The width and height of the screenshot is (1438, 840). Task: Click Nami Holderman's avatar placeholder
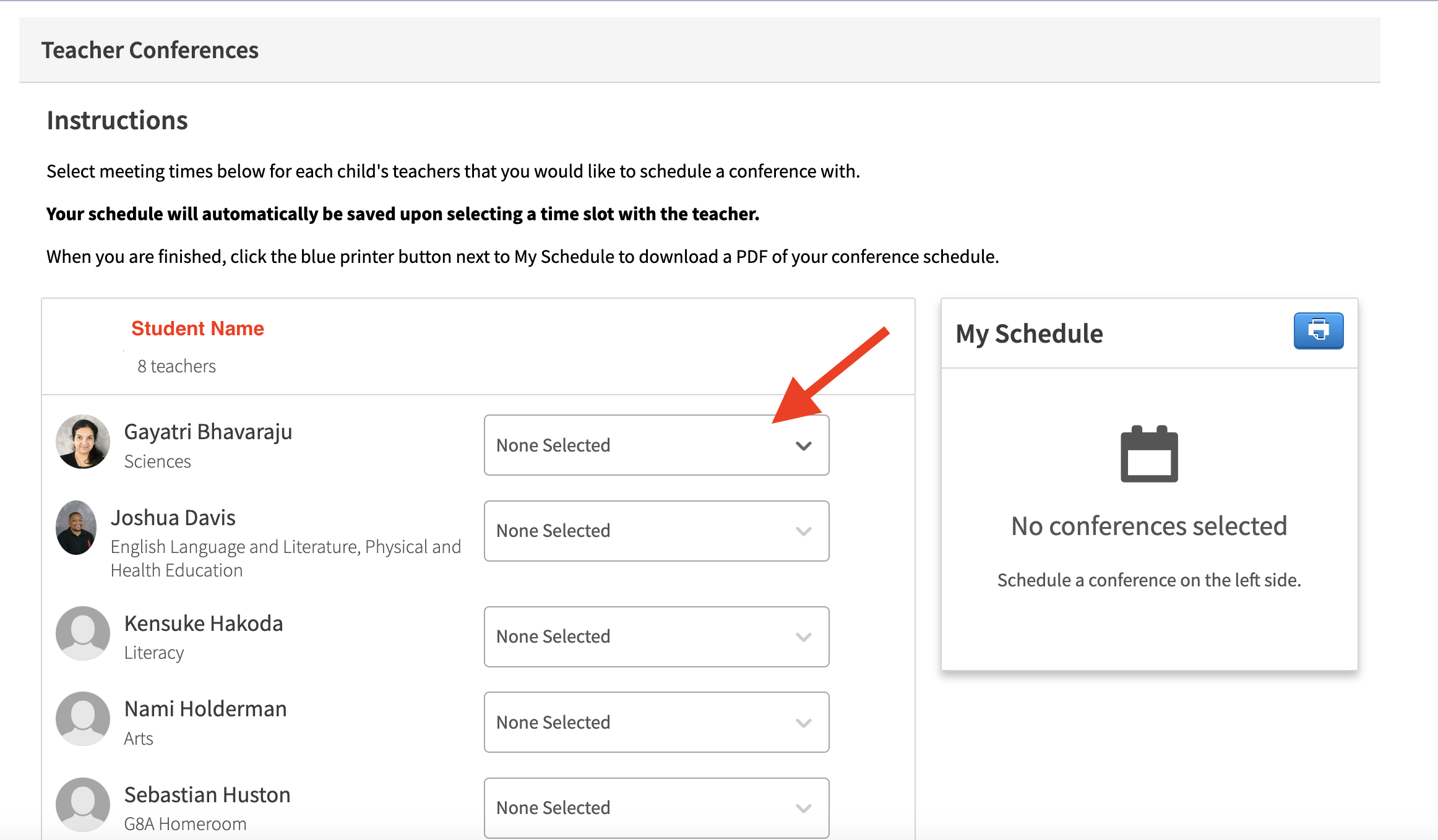(83, 719)
